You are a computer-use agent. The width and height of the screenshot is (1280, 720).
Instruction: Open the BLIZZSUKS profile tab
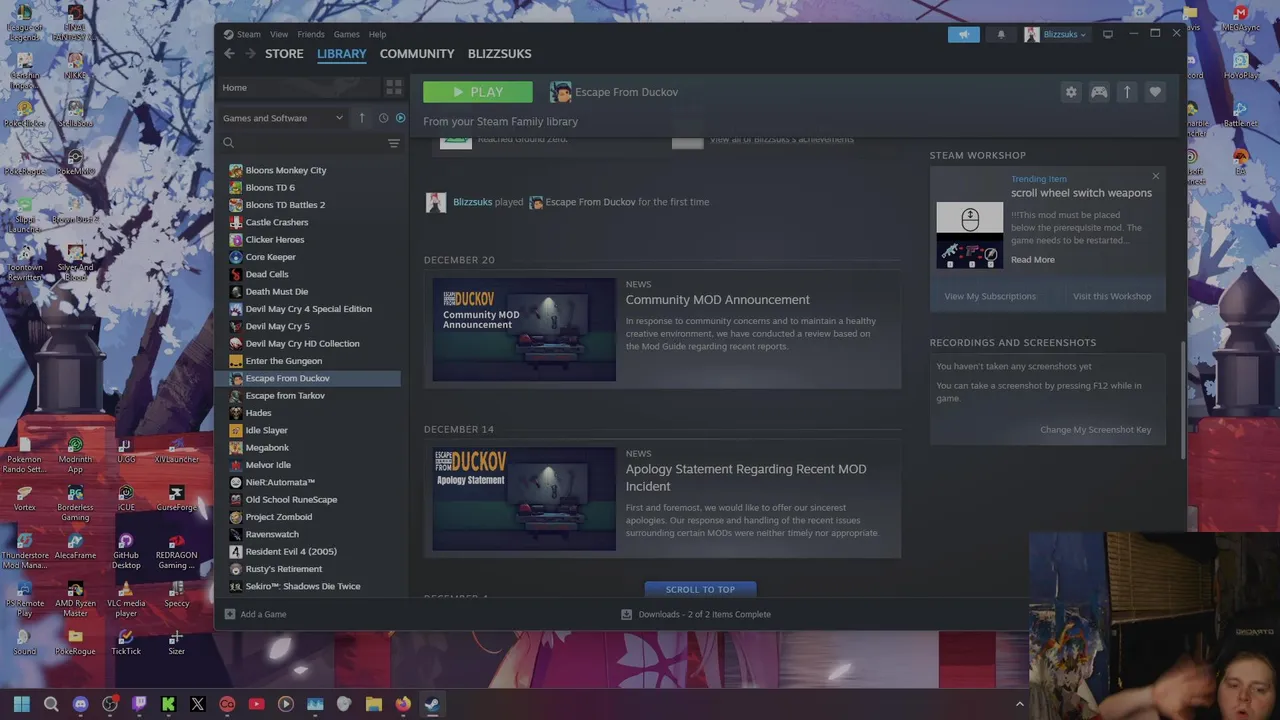[500, 54]
